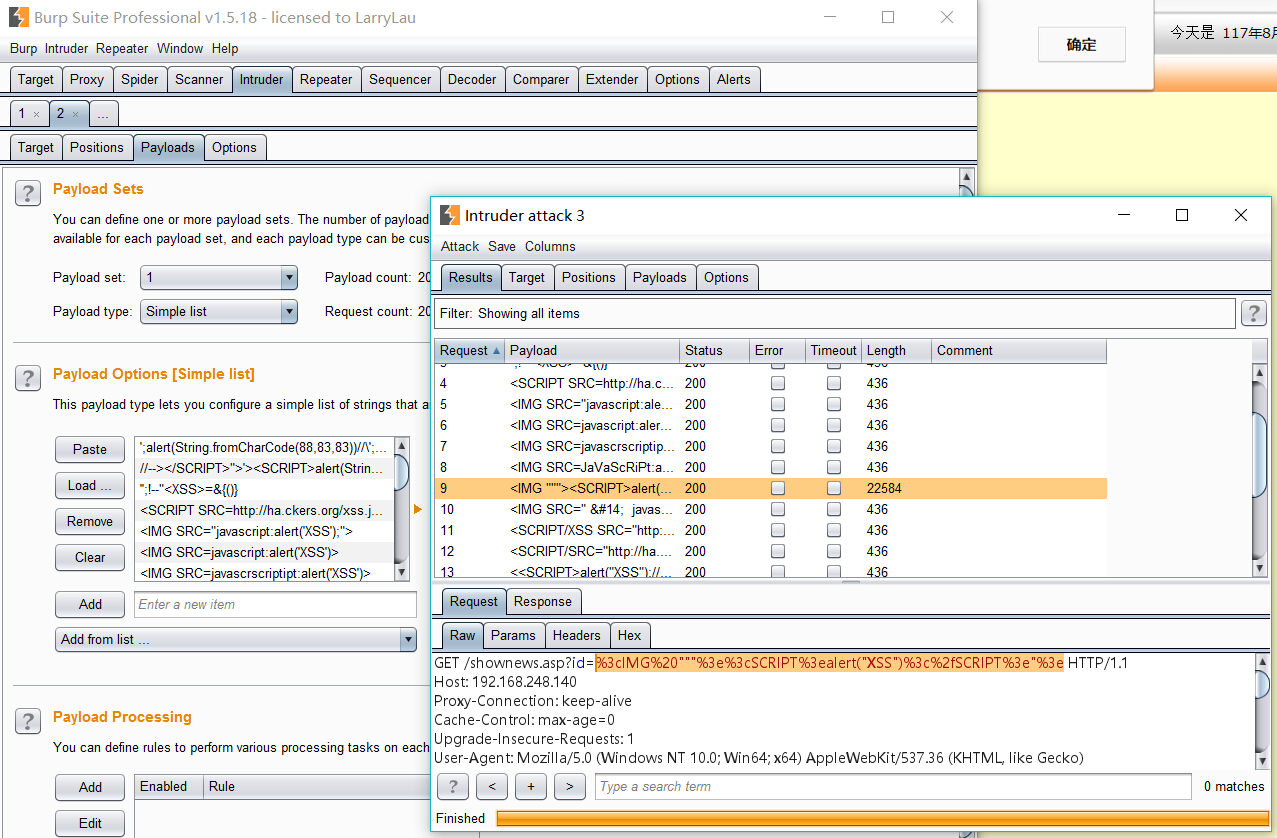Screen dimensions: 1277x838
Task: Open the Payload set dropdown
Action: tap(219, 277)
